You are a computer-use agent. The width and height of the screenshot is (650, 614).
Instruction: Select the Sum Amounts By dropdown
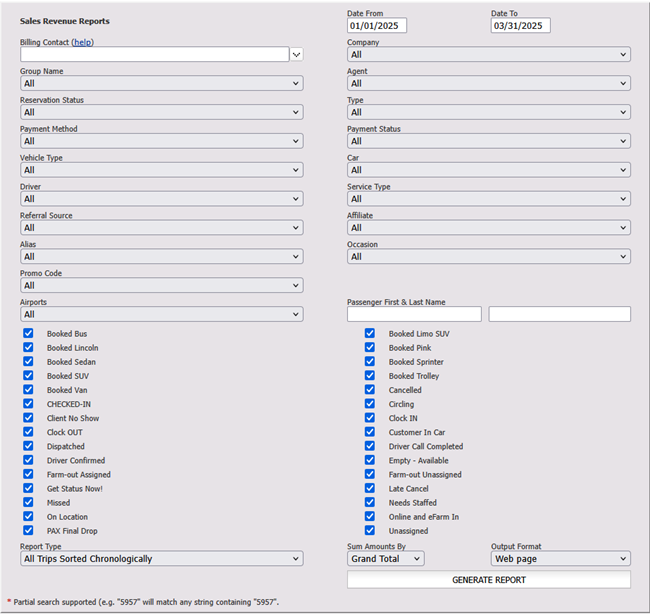click(x=386, y=558)
